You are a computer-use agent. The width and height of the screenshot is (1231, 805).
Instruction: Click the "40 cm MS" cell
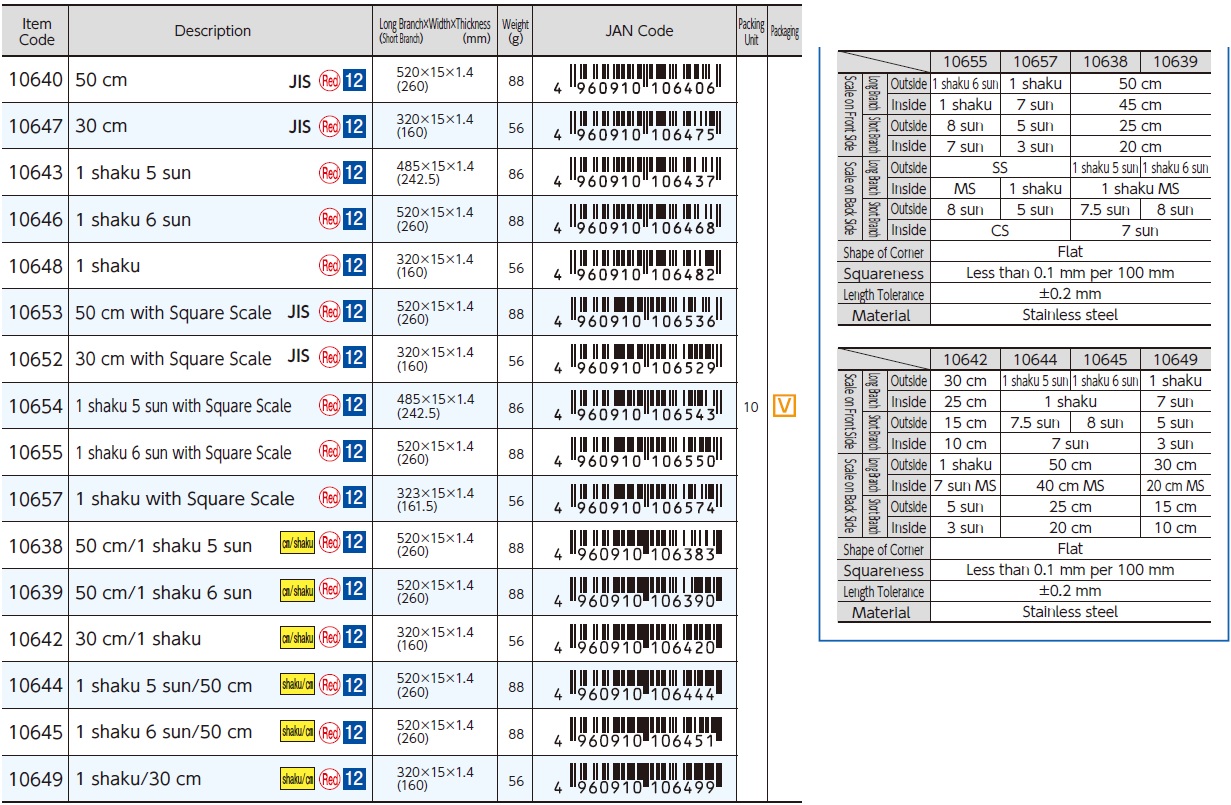click(1070, 486)
